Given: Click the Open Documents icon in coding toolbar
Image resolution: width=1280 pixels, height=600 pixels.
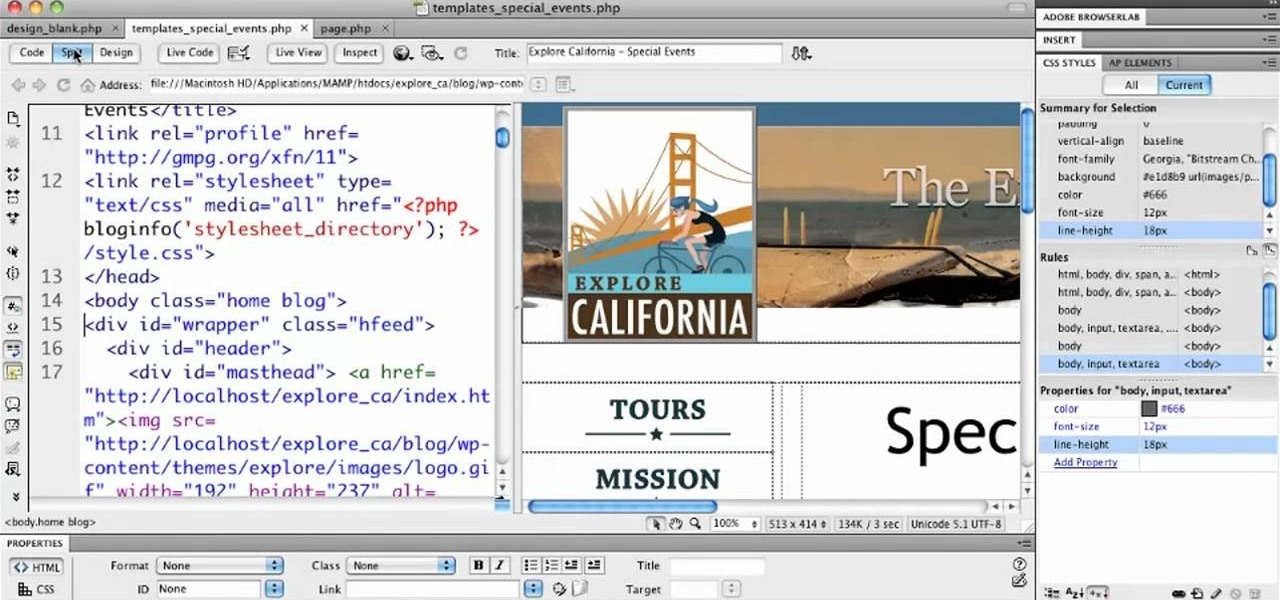Looking at the screenshot, I should (x=14, y=119).
